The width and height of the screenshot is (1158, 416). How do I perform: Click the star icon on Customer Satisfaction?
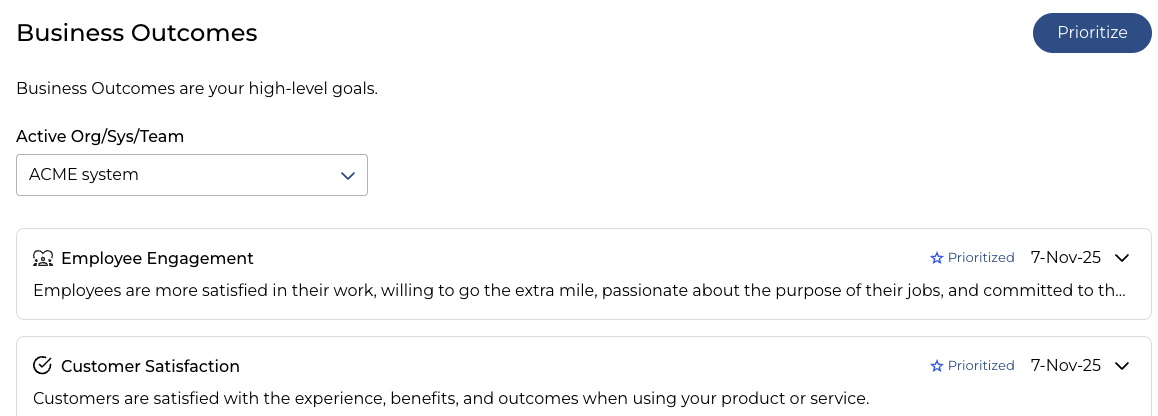point(937,366)
